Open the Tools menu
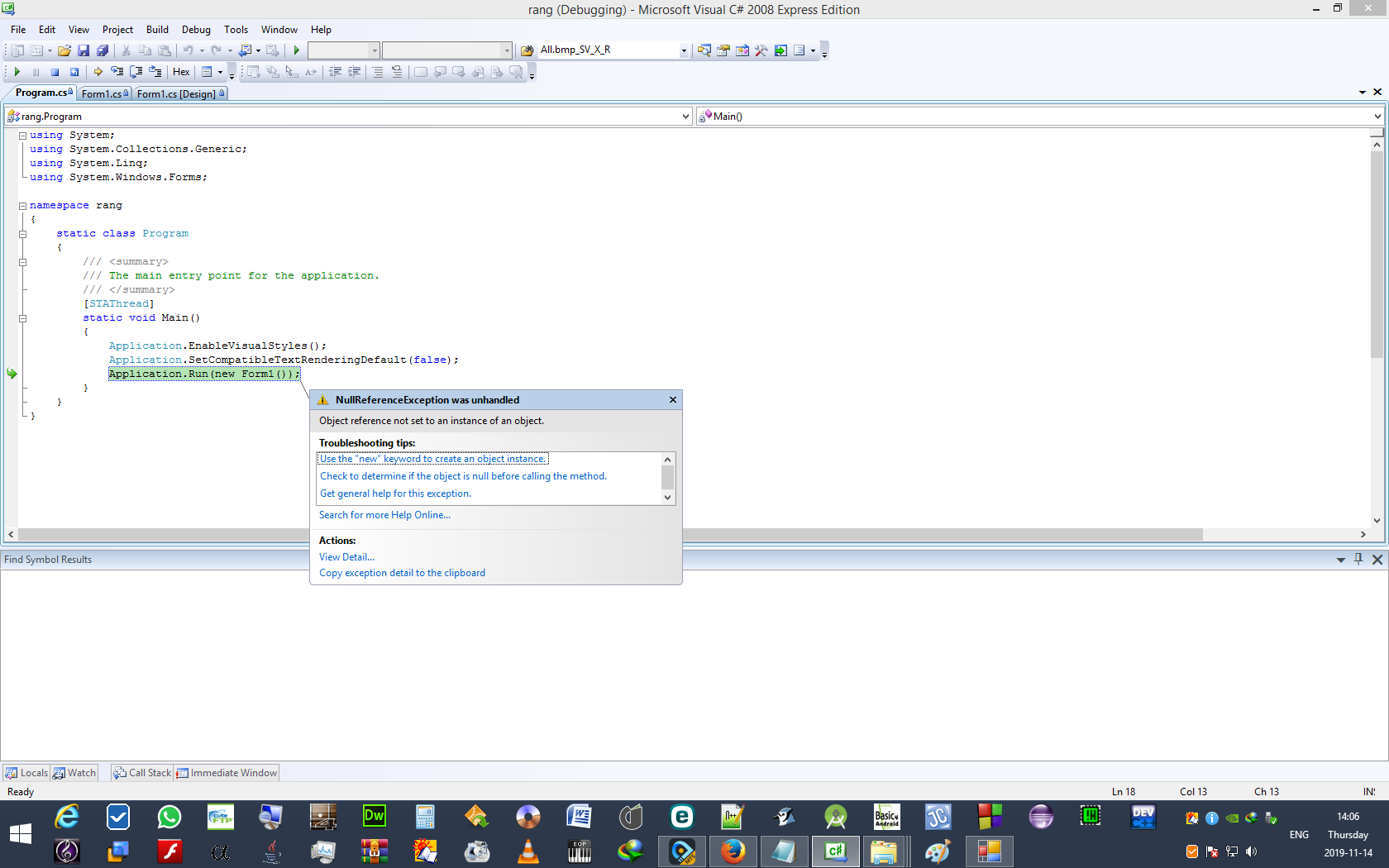The width and height of the screenshot is (1389, 868). tap(236, 30)
